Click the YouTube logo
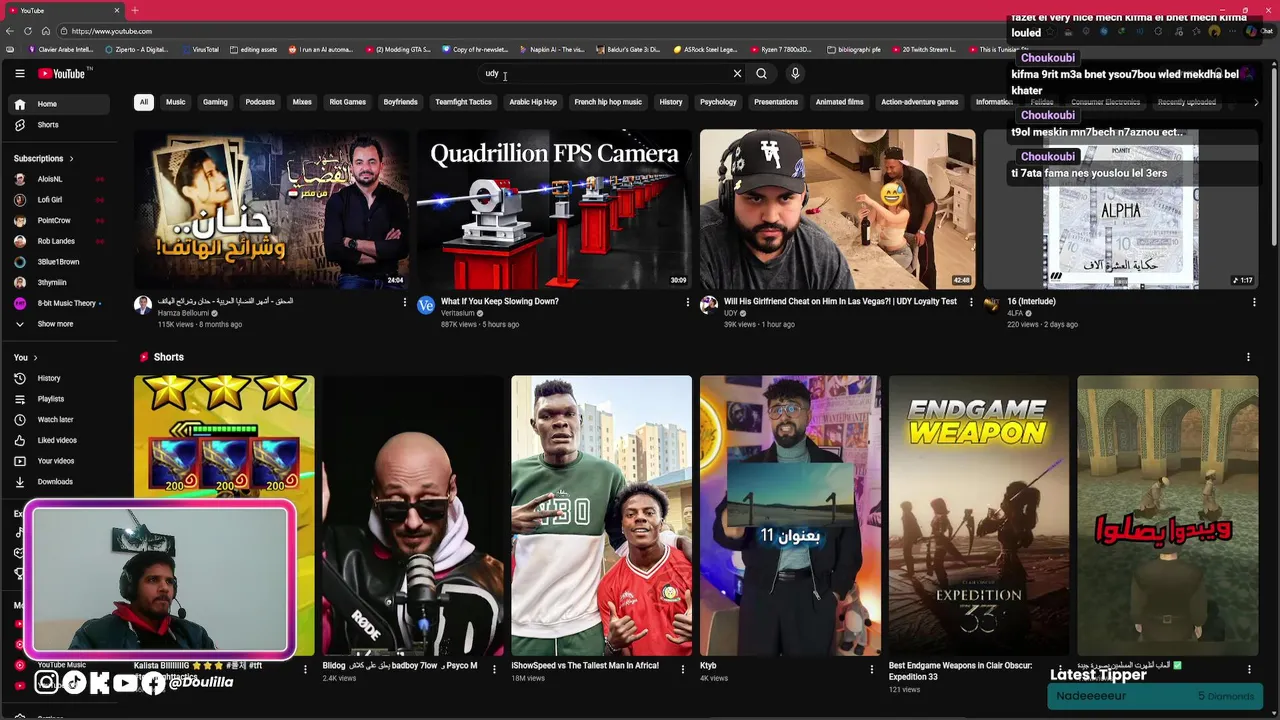The width and height of the screenshot is (1280, 720). pos(63,73)
